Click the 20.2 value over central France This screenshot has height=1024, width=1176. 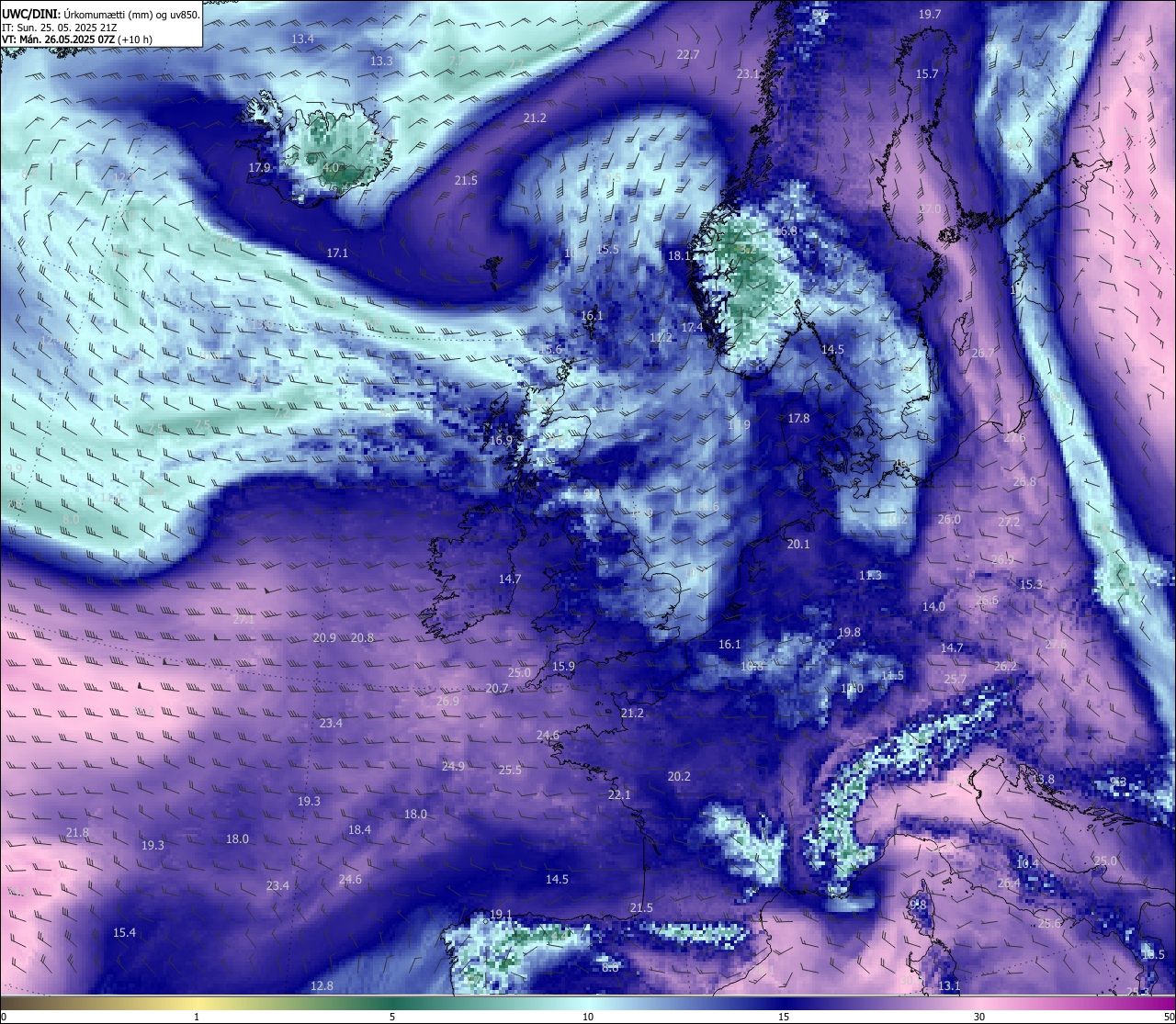click(679, 777)
